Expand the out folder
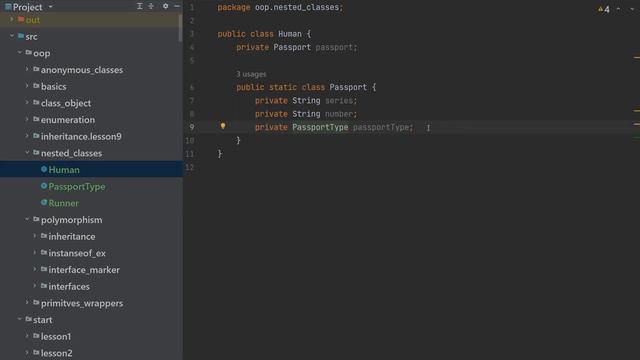 click(11, 20)
